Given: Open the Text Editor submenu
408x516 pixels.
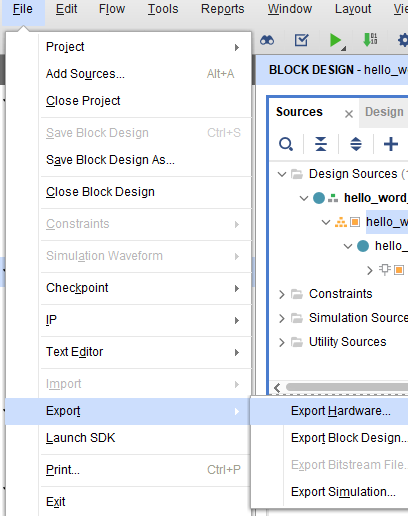Looking at the screenshot, I should point(128,352).
